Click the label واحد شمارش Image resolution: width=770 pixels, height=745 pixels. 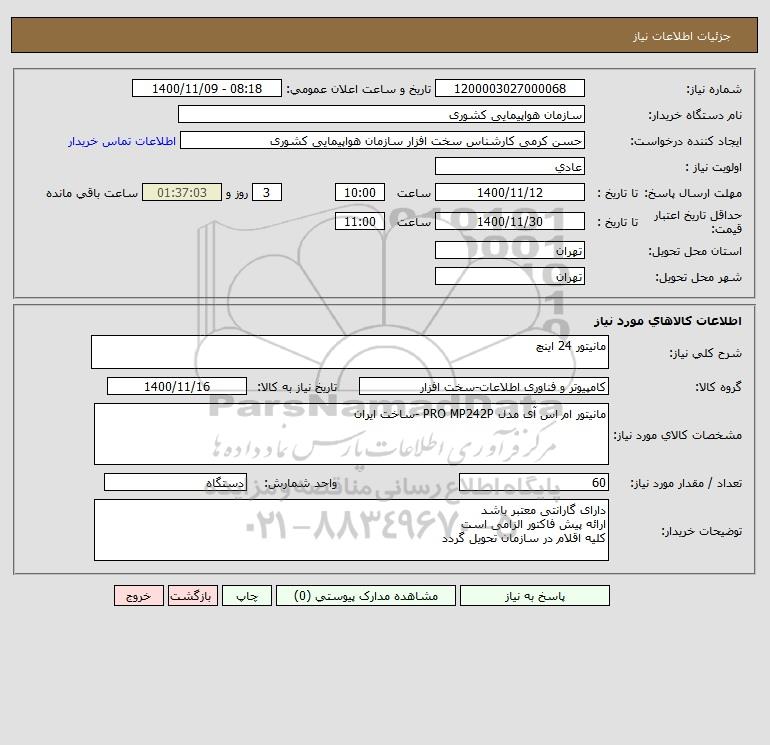301,484
